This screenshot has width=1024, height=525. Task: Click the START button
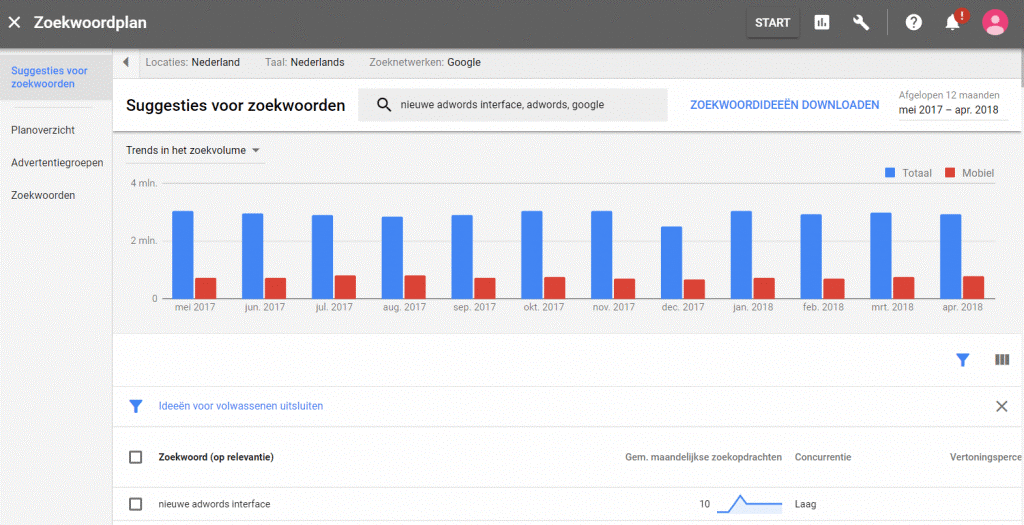[x=772, y=23]
